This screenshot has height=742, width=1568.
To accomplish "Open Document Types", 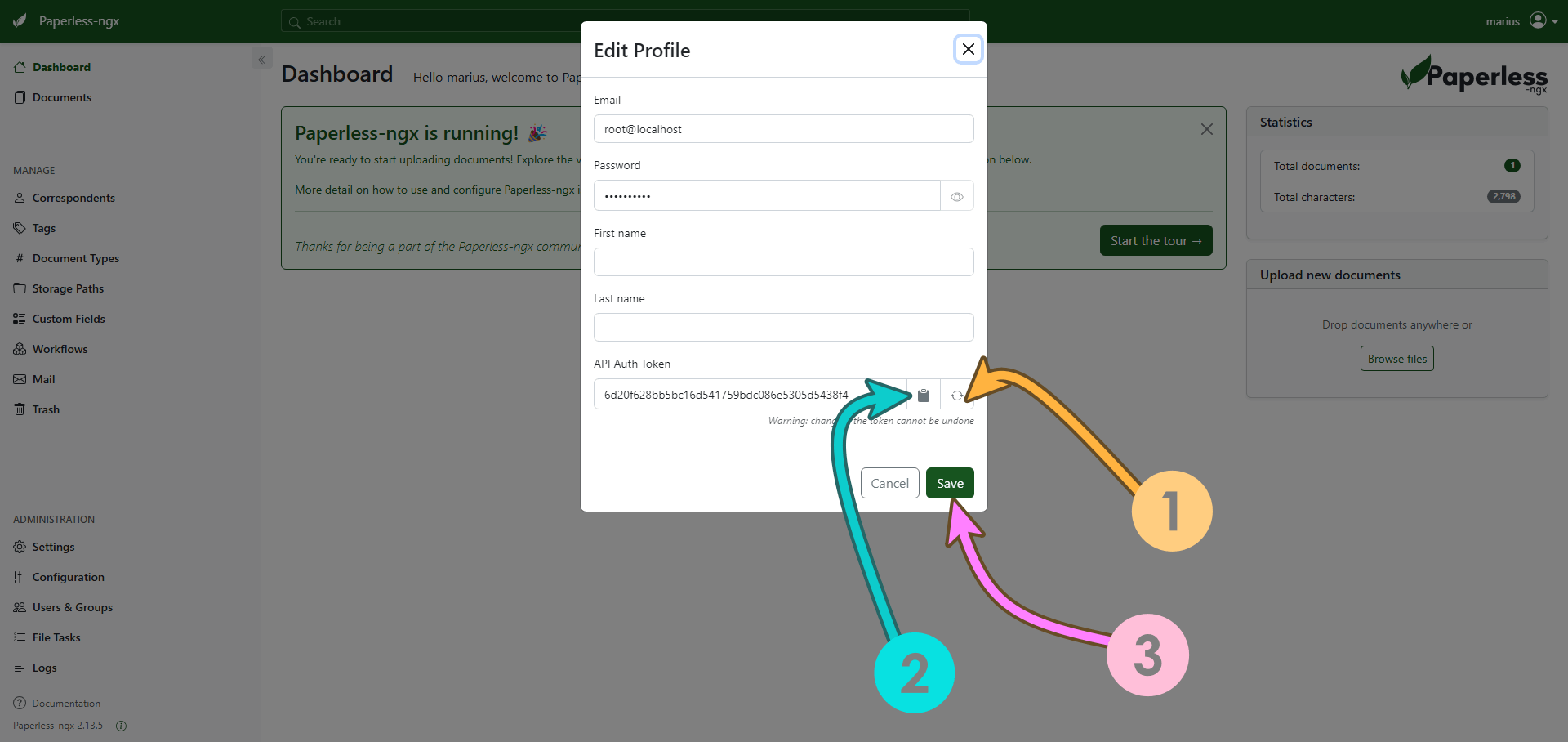I will (76, 258).
